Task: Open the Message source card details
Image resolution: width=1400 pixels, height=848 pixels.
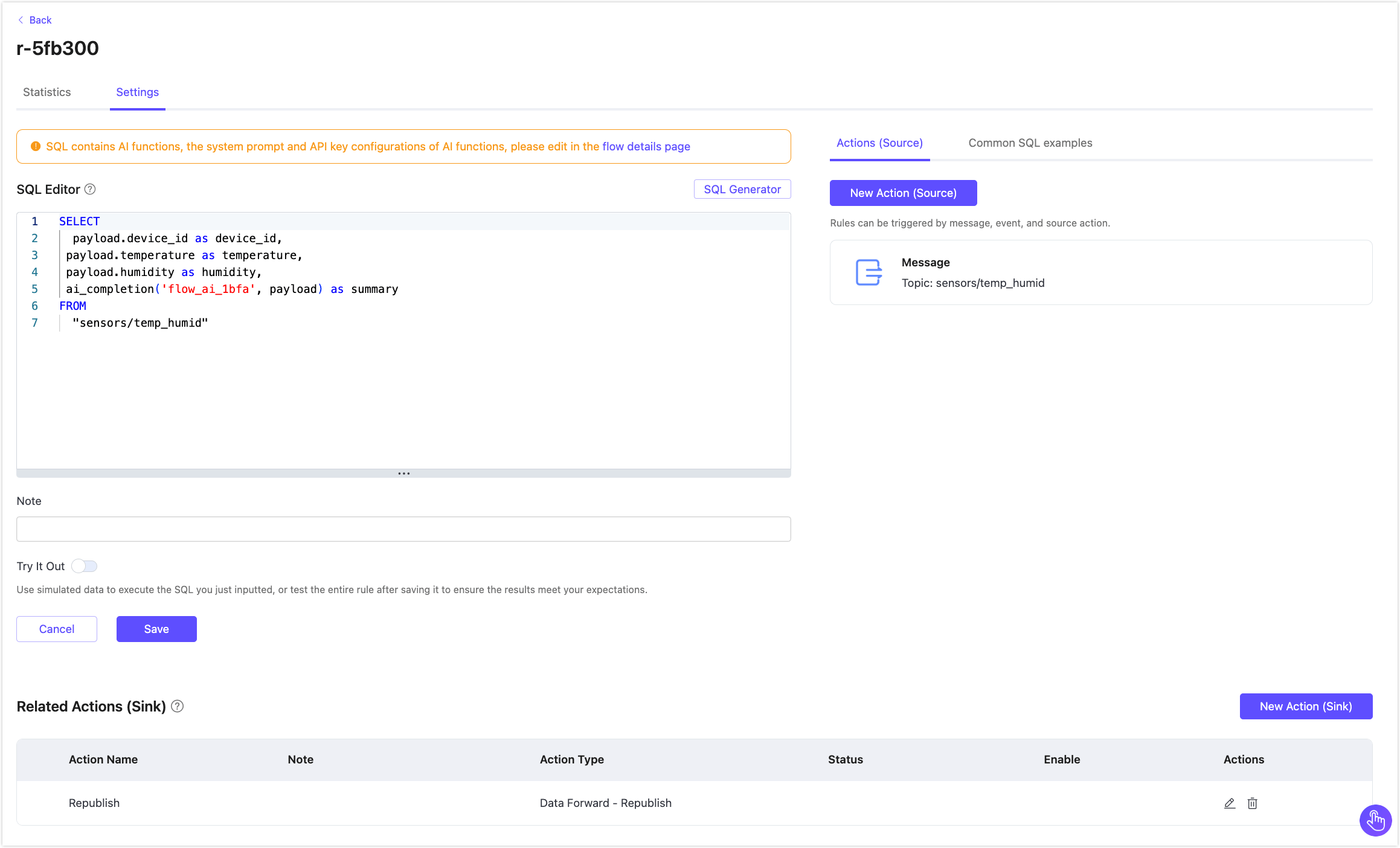Action: (1100, 272)
